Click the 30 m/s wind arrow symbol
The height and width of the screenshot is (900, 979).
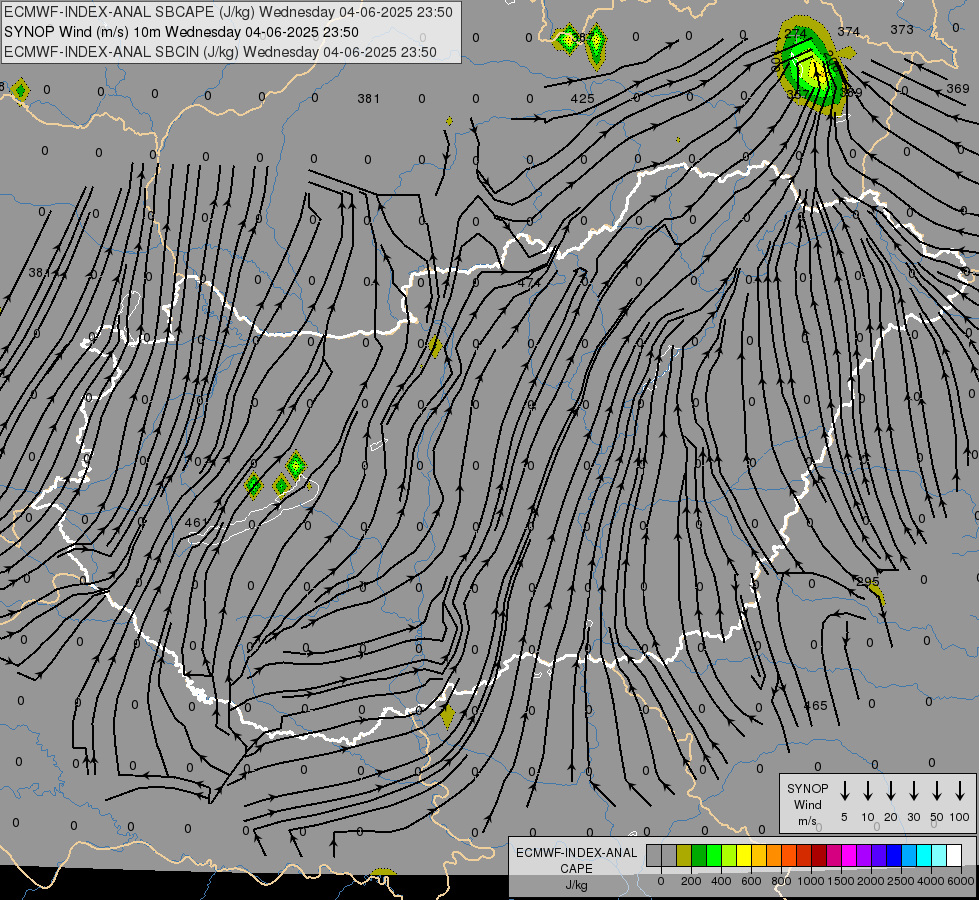point(913,791)
